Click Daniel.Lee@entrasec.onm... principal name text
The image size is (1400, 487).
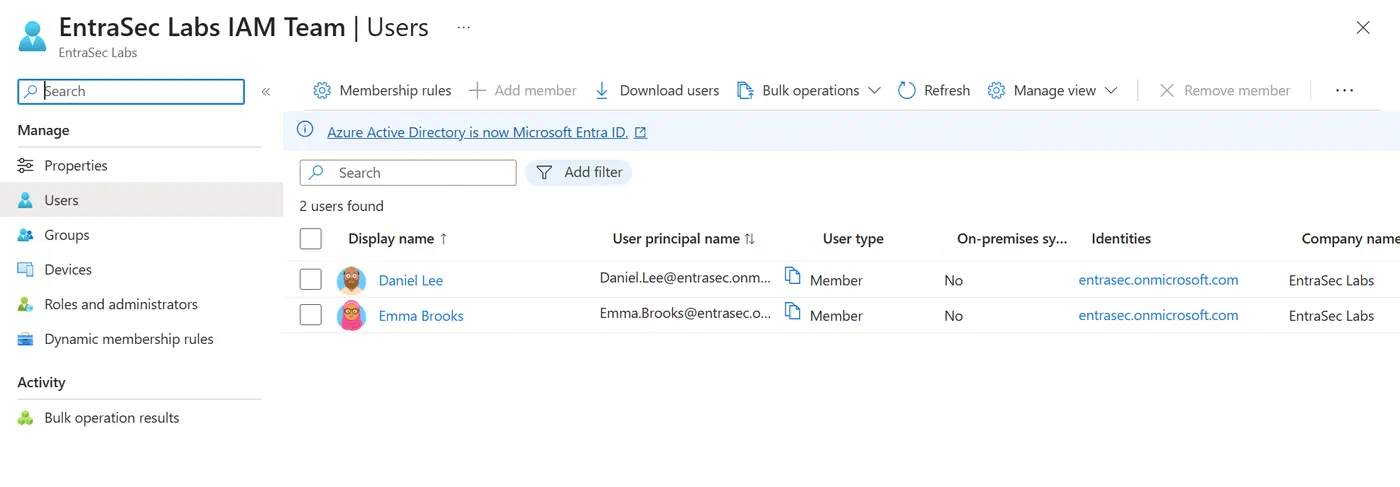tap(685, 277)
